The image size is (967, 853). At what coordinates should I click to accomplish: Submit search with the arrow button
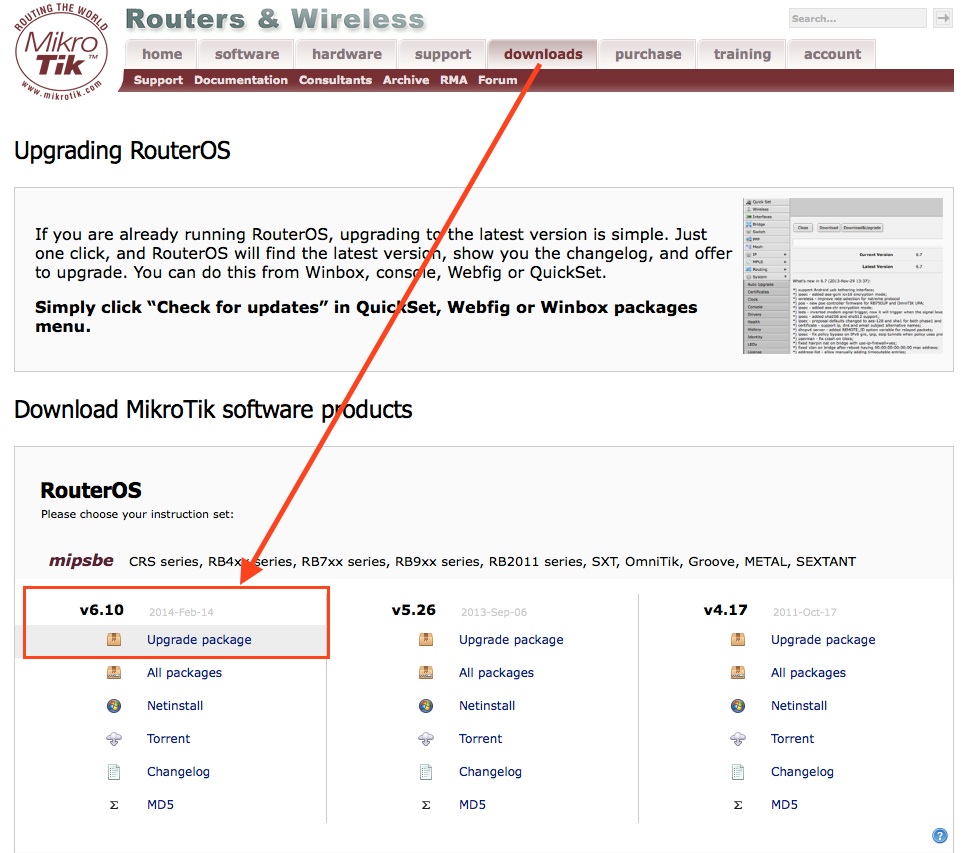tap(943, 19)
